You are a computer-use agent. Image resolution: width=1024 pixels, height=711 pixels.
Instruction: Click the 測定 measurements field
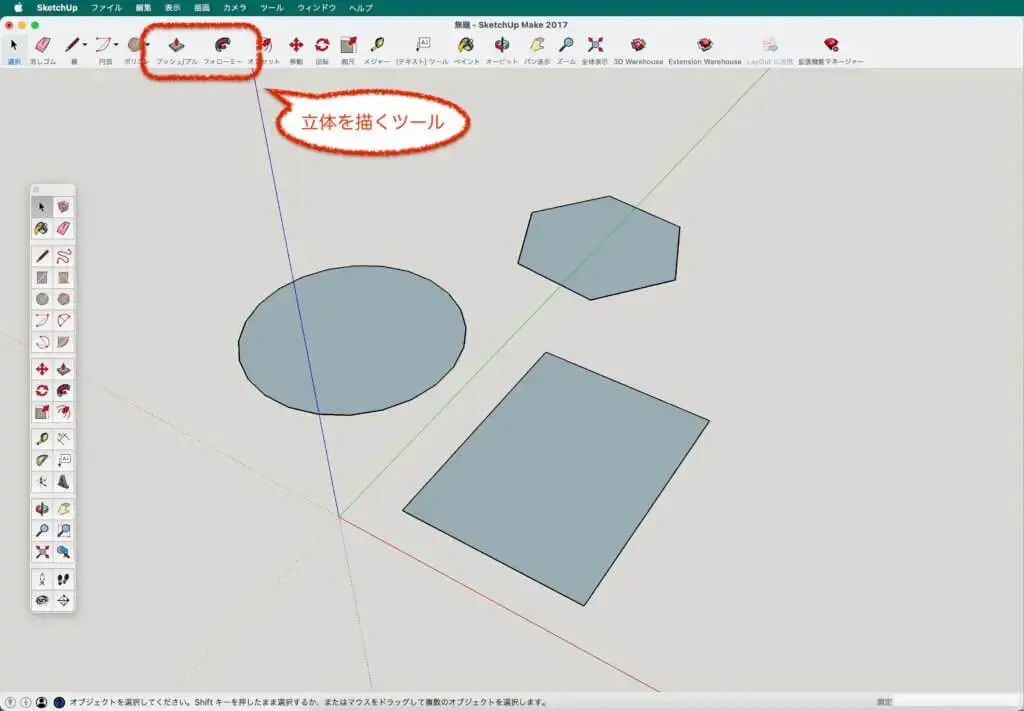tap(956, 703)
